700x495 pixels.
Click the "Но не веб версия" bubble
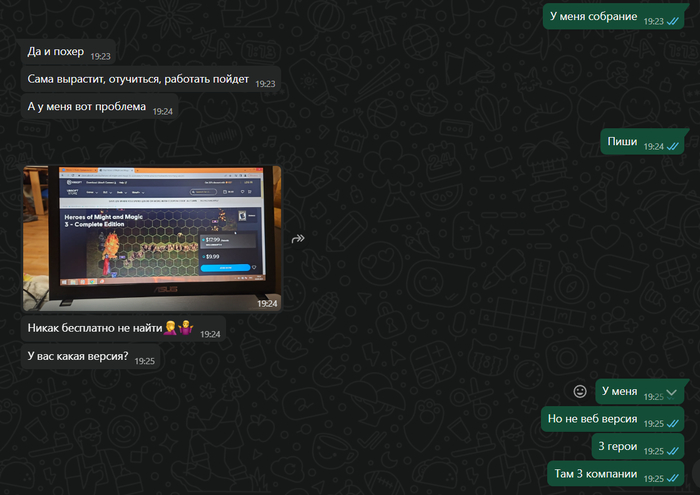(x=591, y=420)
